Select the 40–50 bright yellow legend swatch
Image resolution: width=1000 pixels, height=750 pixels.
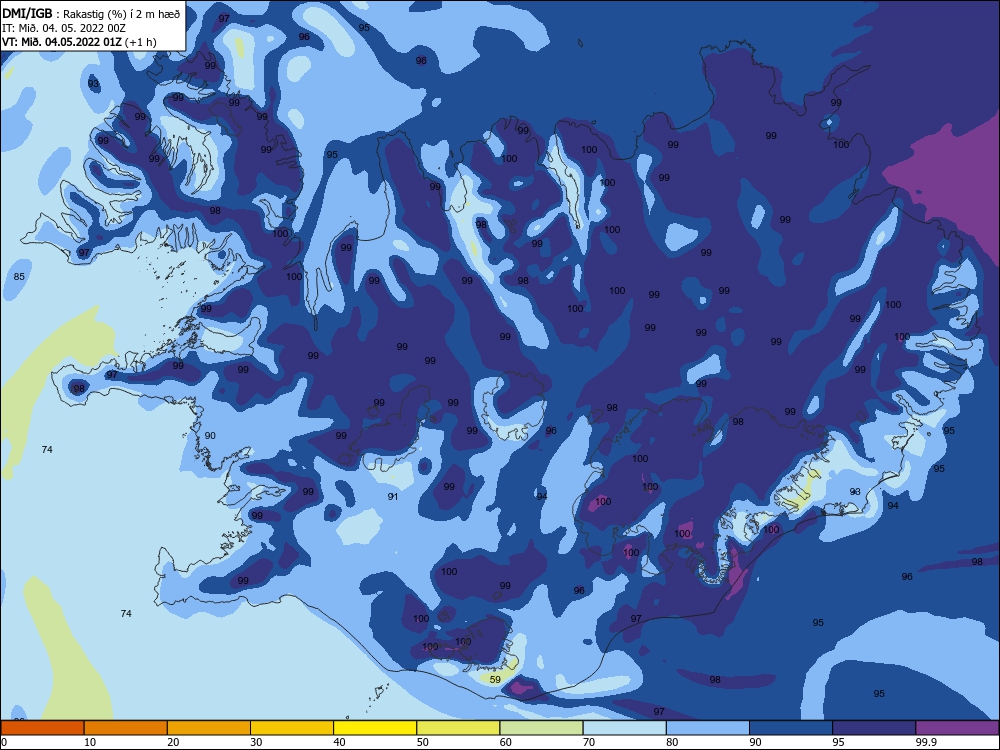coord(375,728)
